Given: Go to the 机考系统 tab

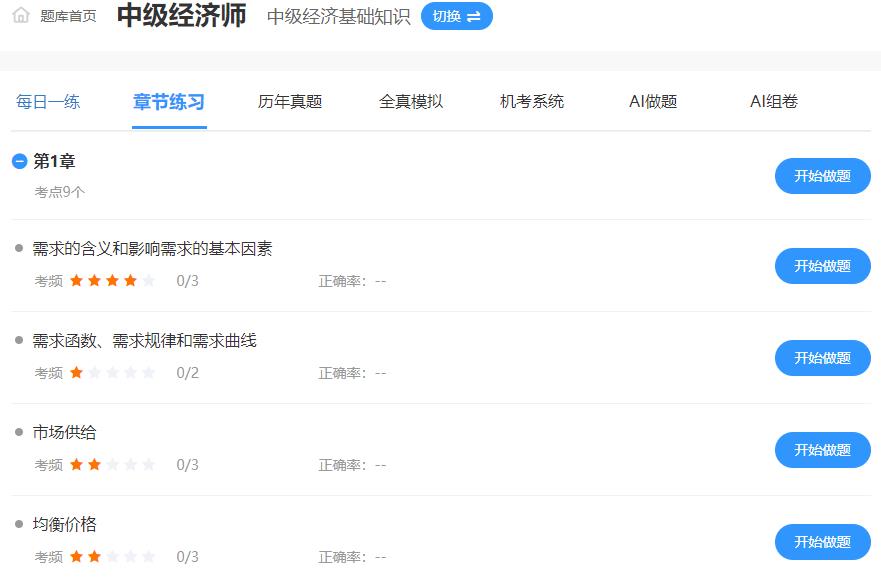Looking at the screenshot, I should pos(532,101).
